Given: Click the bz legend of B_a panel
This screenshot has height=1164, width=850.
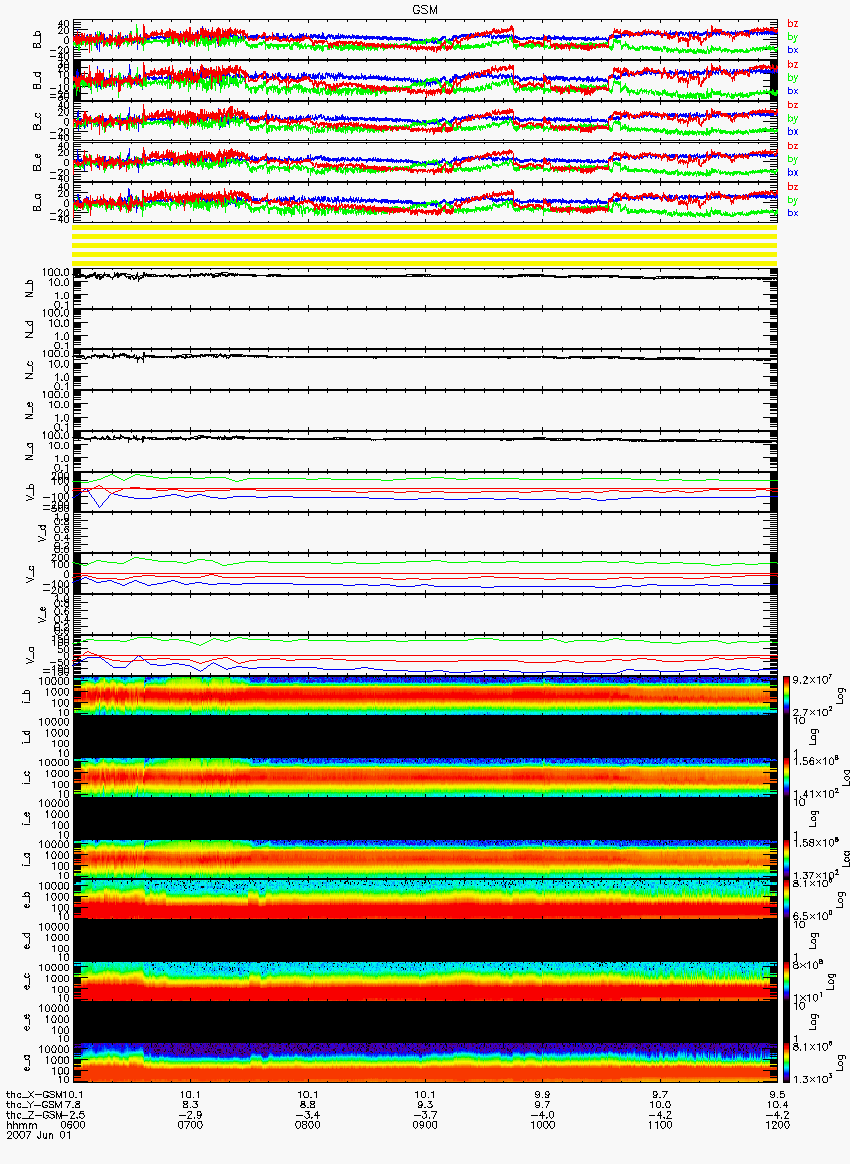Looking at the screenshot, I should (x=792, y=186).
